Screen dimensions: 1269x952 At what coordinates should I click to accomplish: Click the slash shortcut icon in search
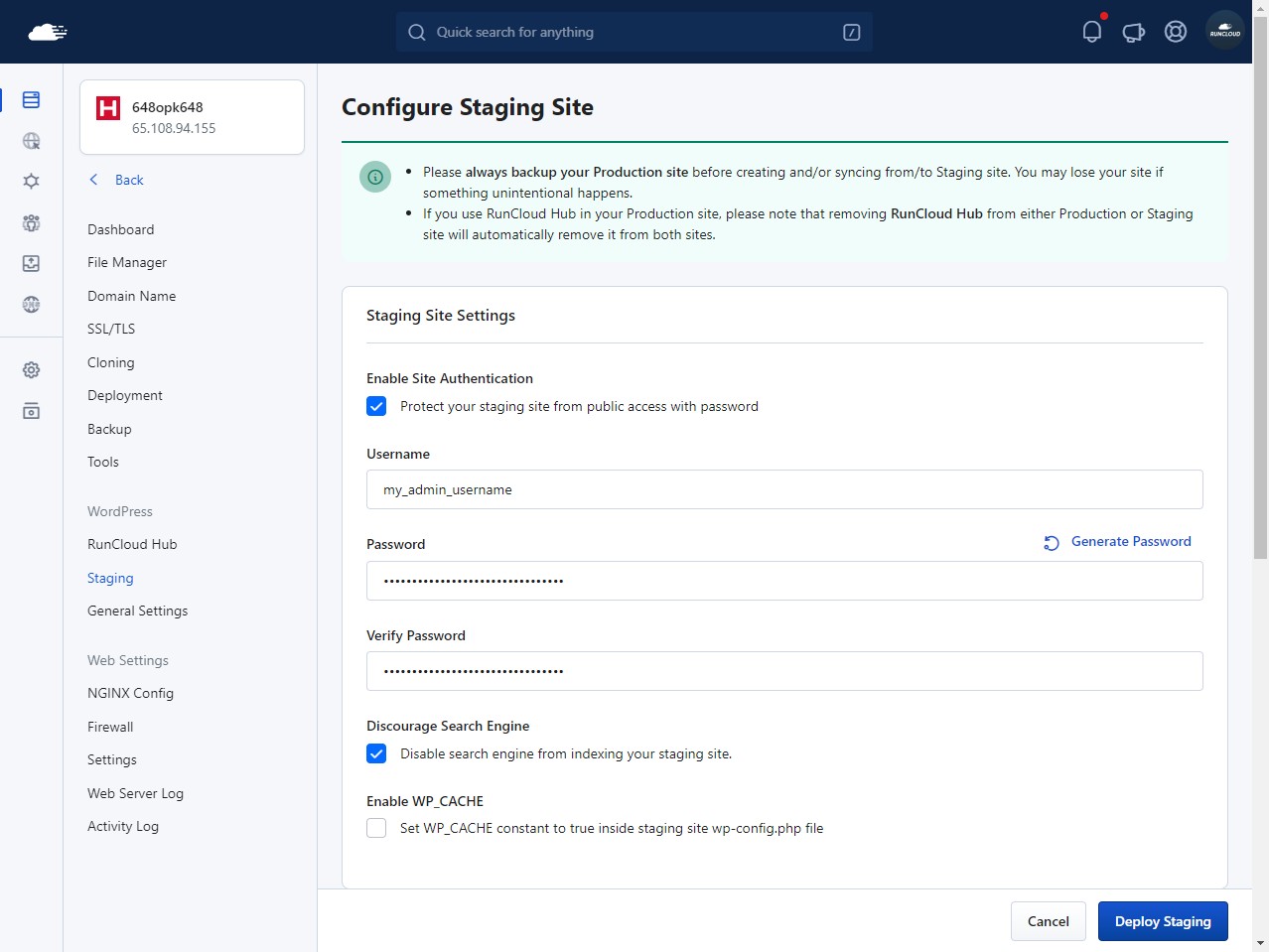tap(851, 32)
